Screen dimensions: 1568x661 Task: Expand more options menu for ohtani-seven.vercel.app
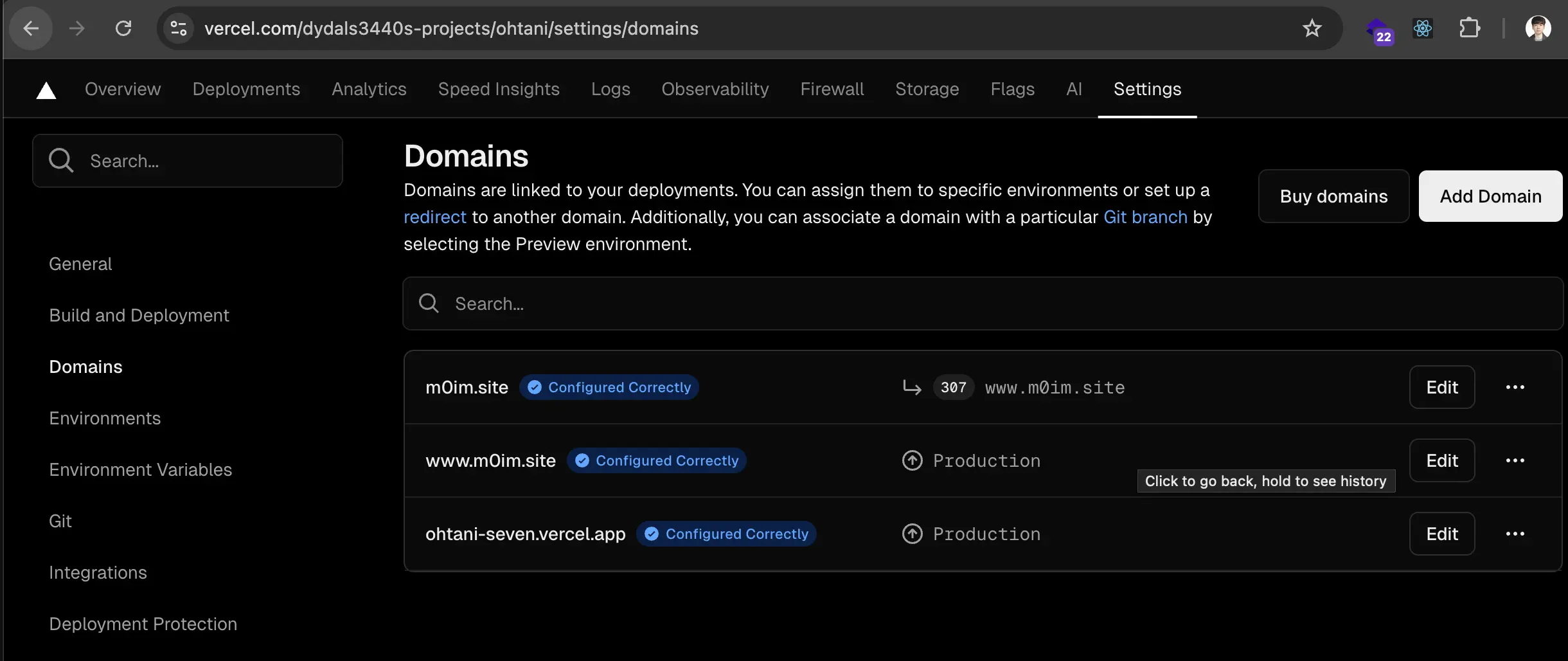click(1515, 534)
